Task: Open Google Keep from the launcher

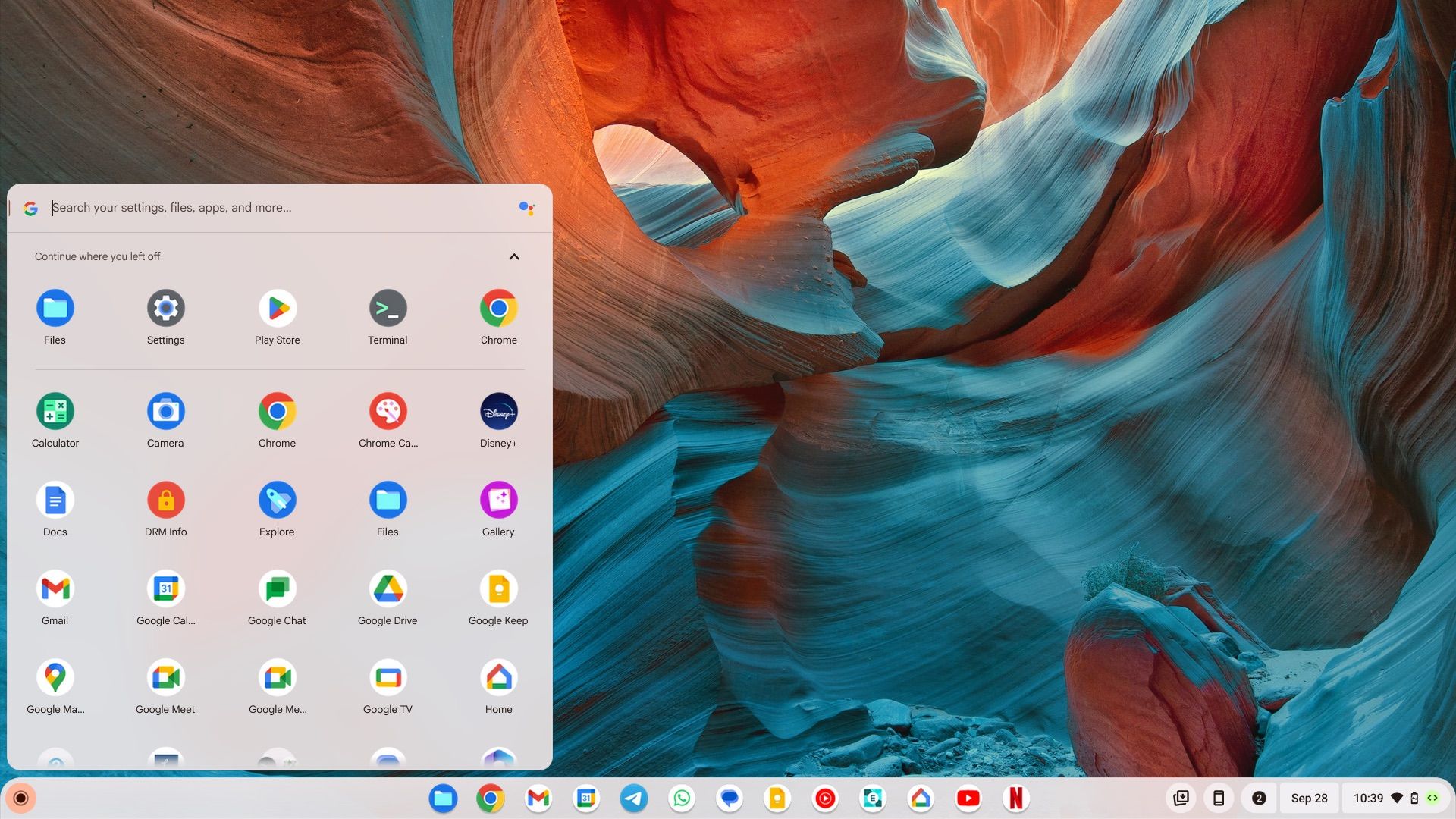Action: [498, 588]
